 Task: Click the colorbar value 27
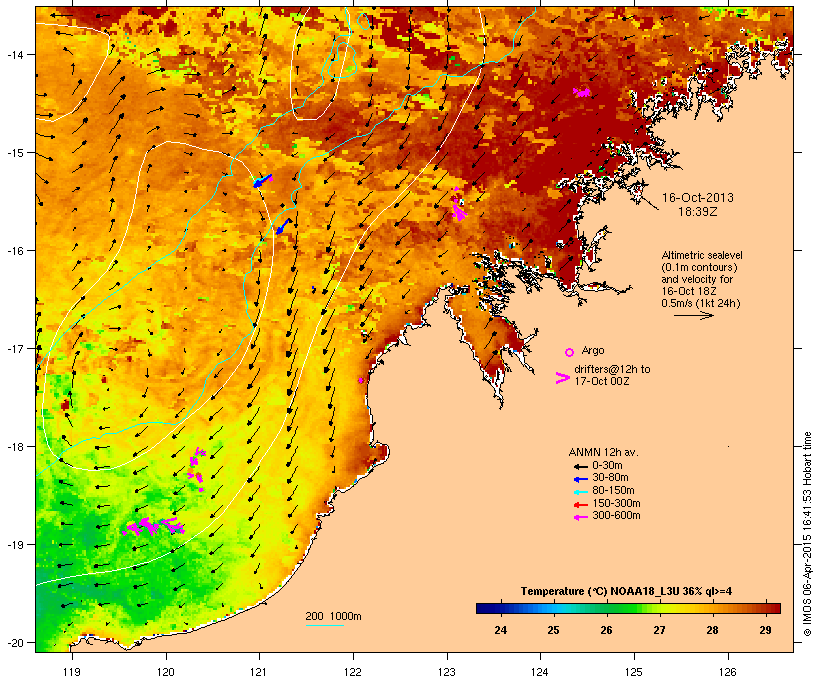coord(659,630)
